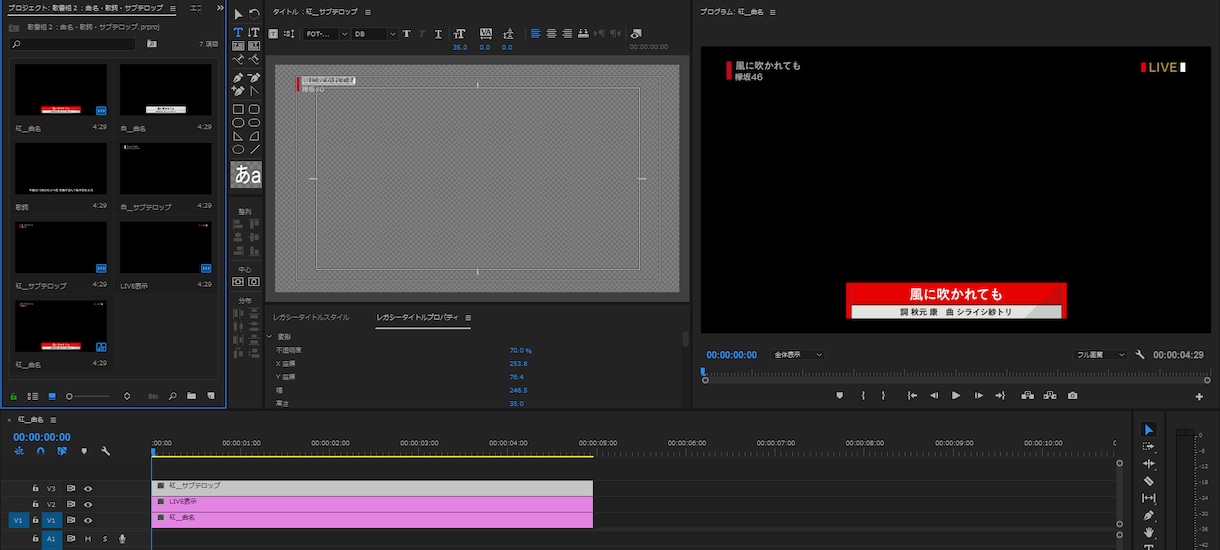Viewport: 1220px width, 550px height.
Task: Switch project panel to list view
Action: (x=33, y=396)
